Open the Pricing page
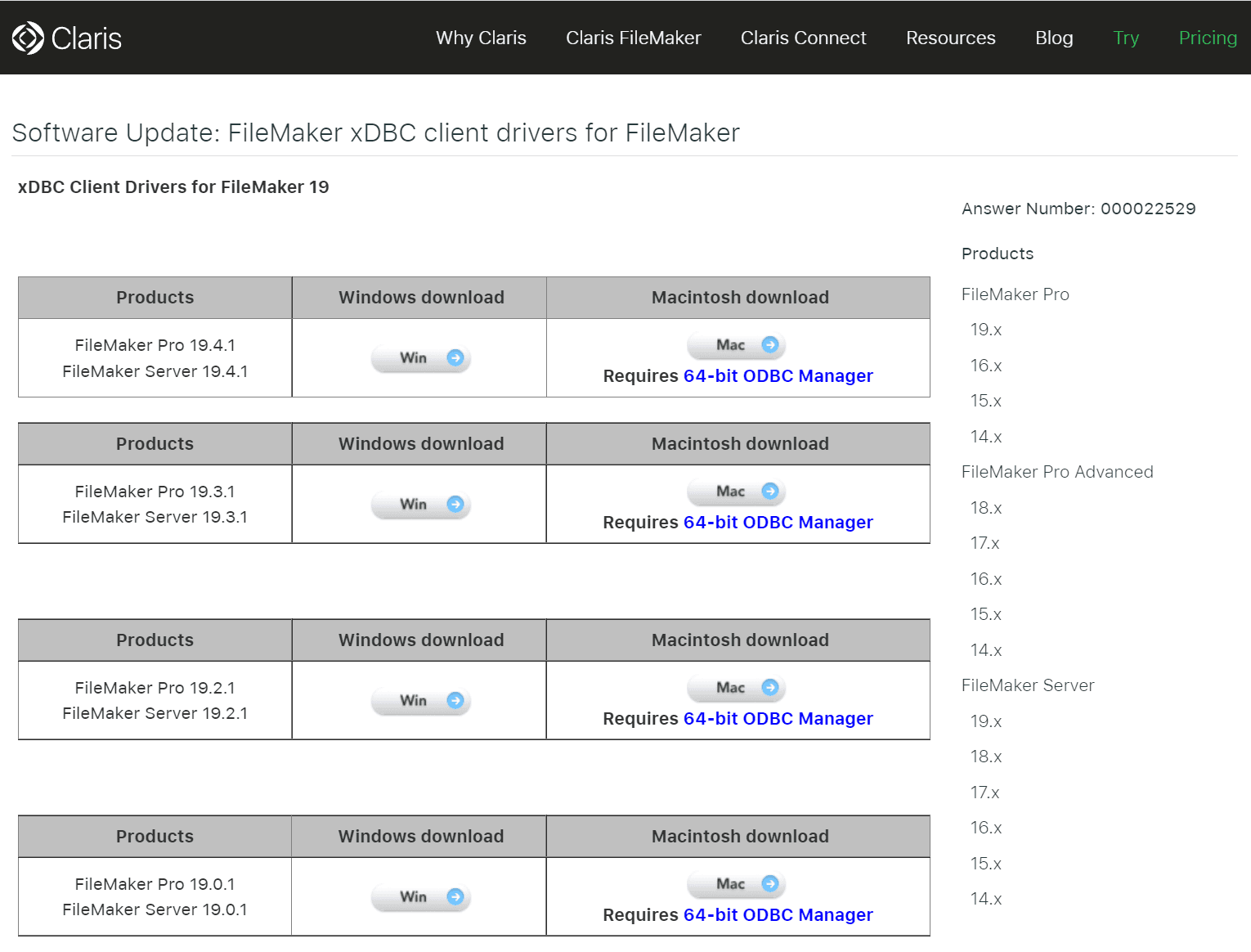The width and height of the screenshot is (1251, 952). [x=1208, y=38]
